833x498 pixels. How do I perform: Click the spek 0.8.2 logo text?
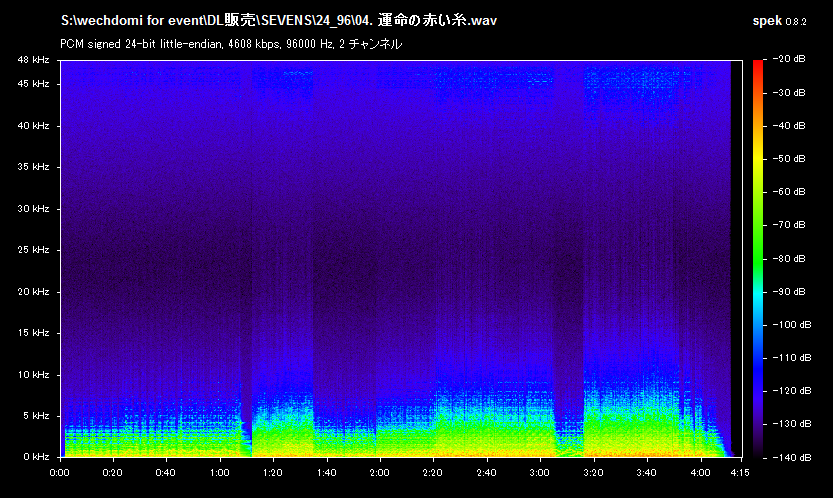(x=779, y=21)
